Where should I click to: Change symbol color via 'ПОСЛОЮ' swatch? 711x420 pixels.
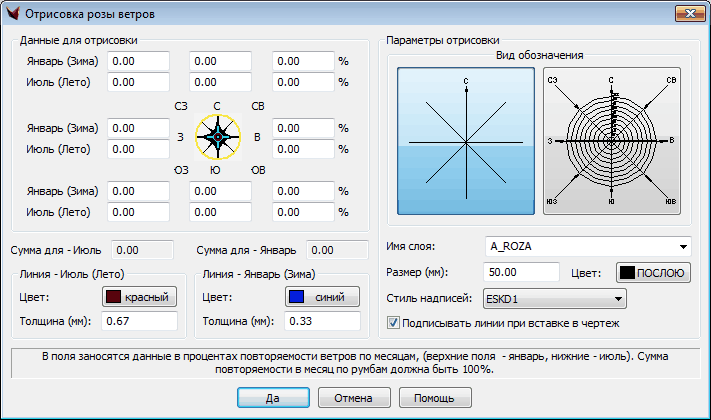pos(651,273)
